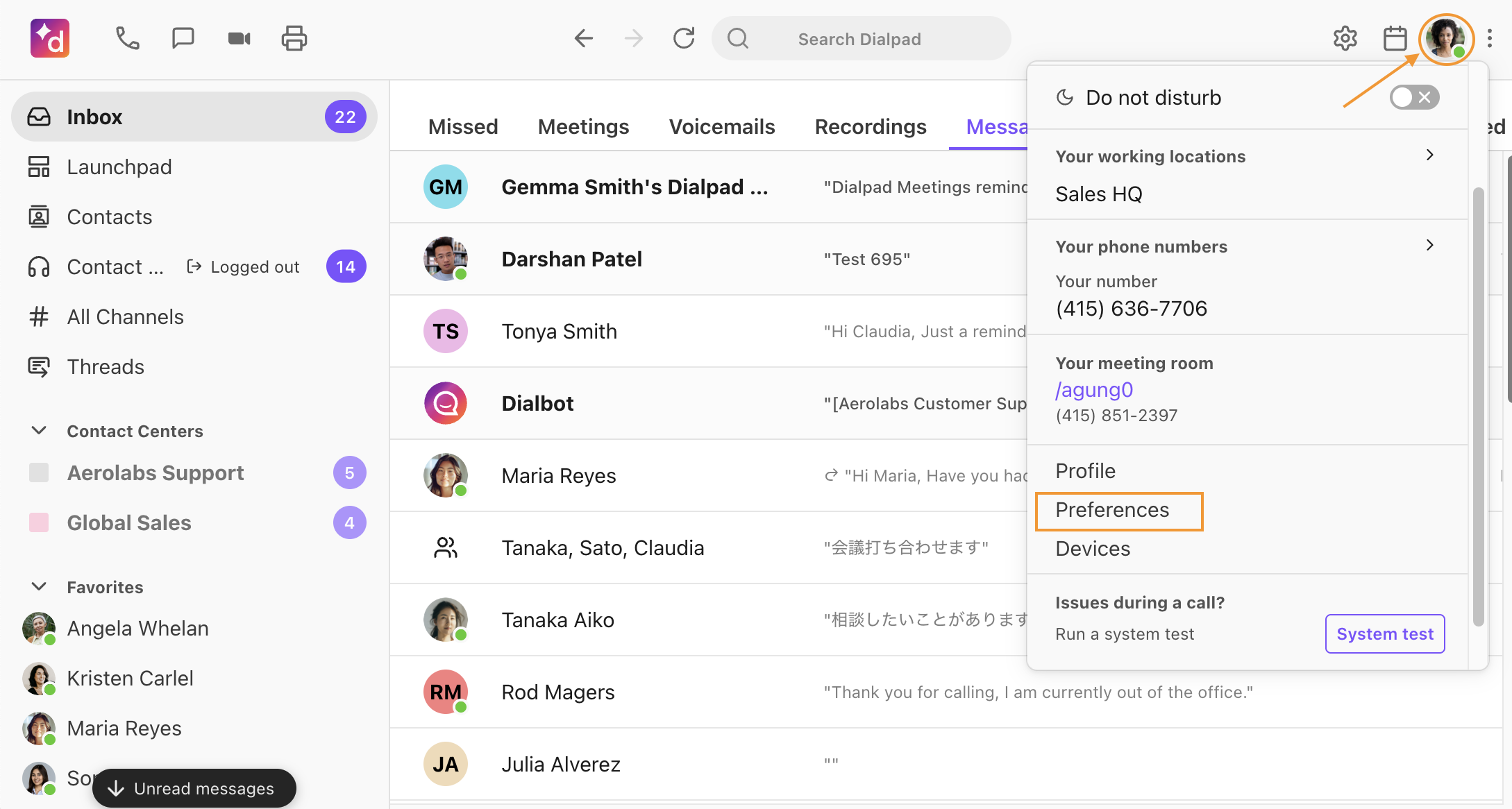Start a new message with chat icon
The height and width of the screenshot is (809, 1512).
(x=183, y=38)
